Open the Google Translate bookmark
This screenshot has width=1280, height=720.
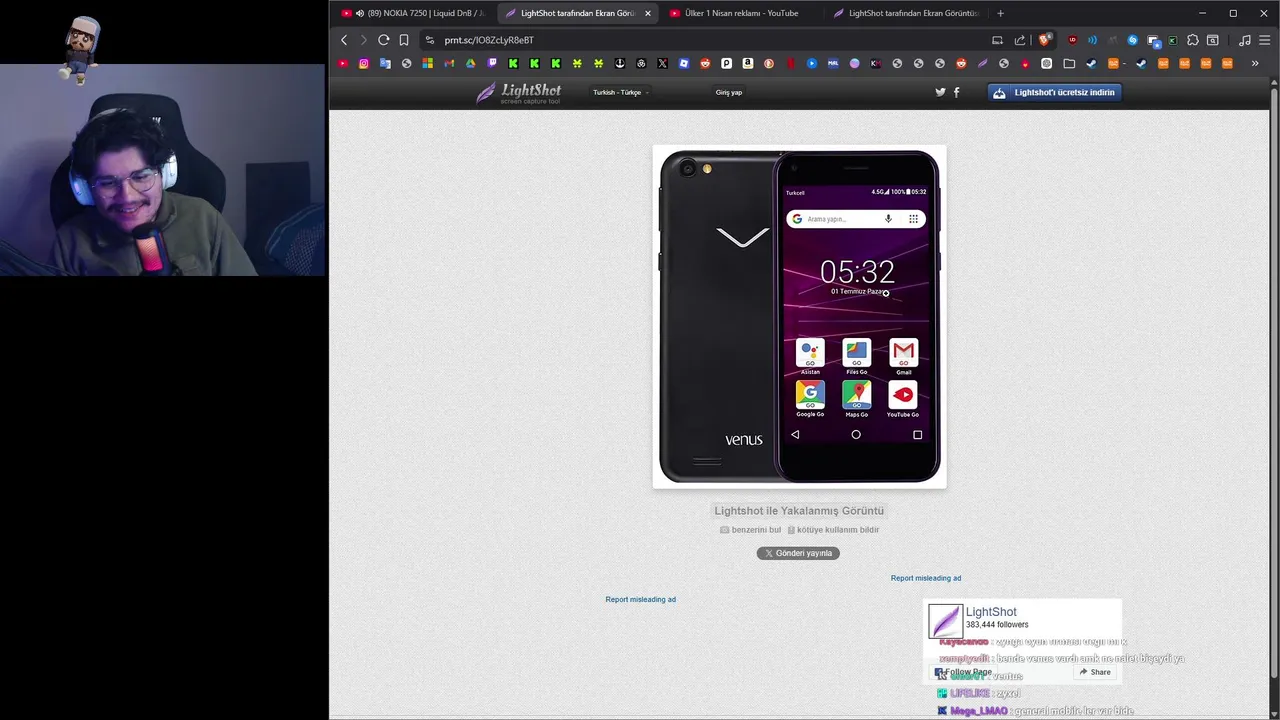coord(385,63)
